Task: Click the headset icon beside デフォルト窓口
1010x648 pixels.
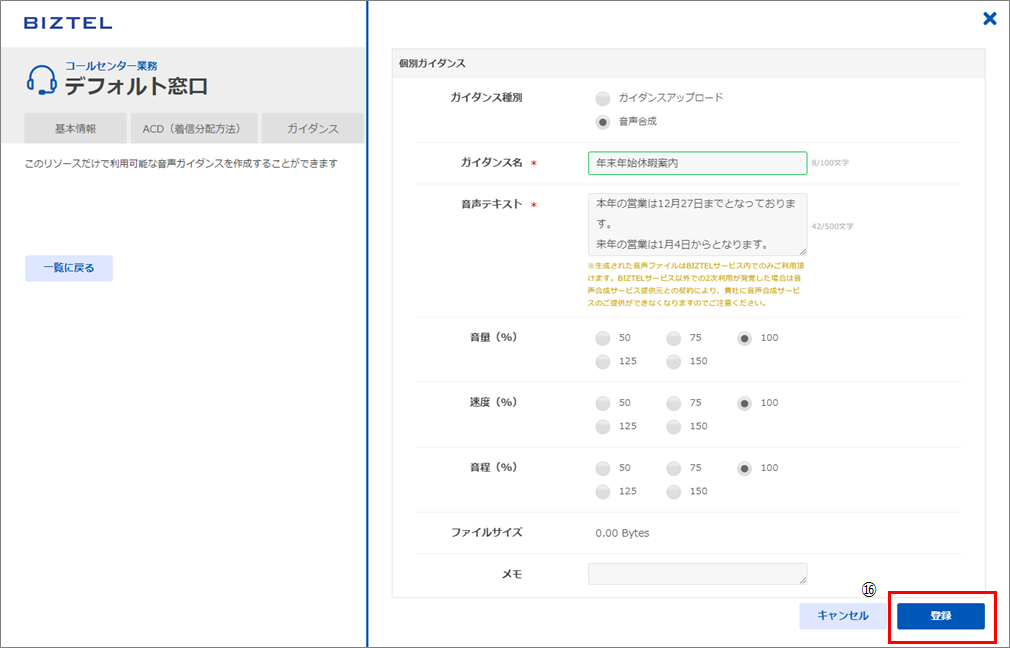Action: tap(41, 80)
